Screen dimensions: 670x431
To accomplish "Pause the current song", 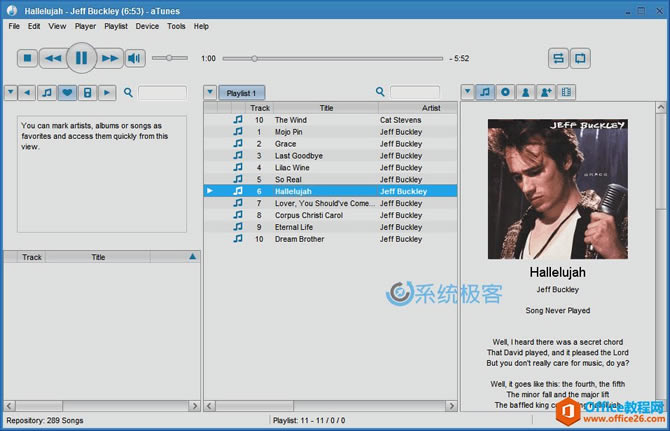I will coord(81,58).
